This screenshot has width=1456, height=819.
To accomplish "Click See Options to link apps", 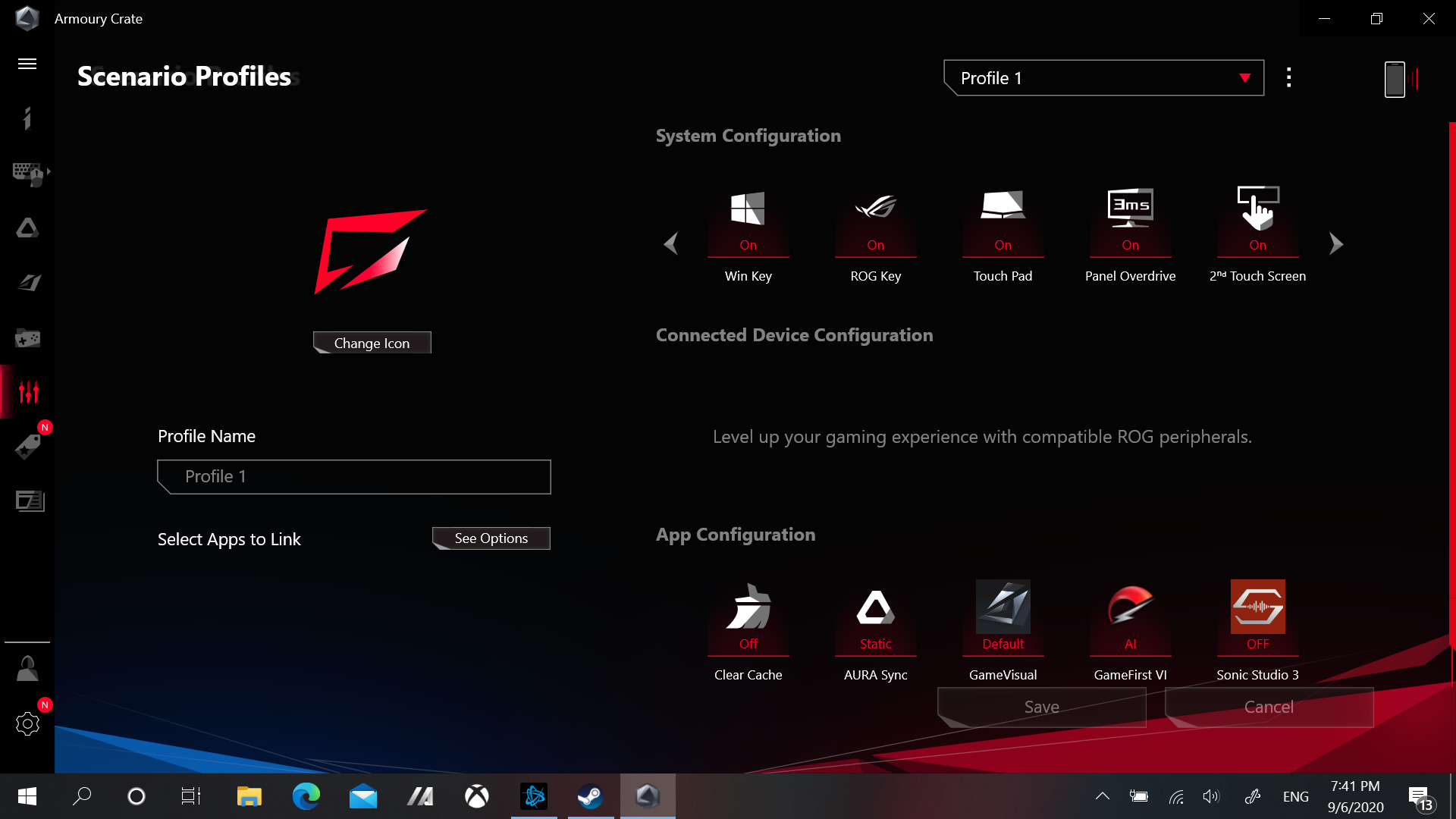I will (x=491, y=538).
